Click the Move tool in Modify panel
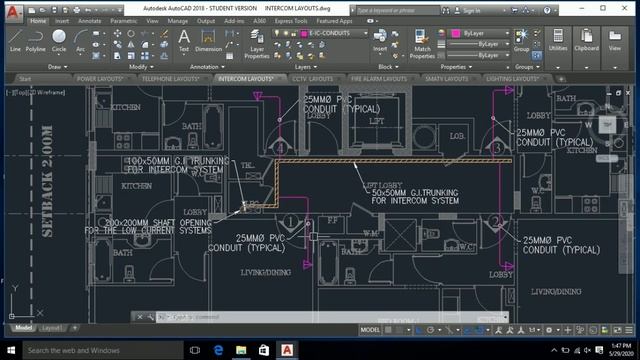The width and height of the screenshot is (640, 360). coord(117,33)
